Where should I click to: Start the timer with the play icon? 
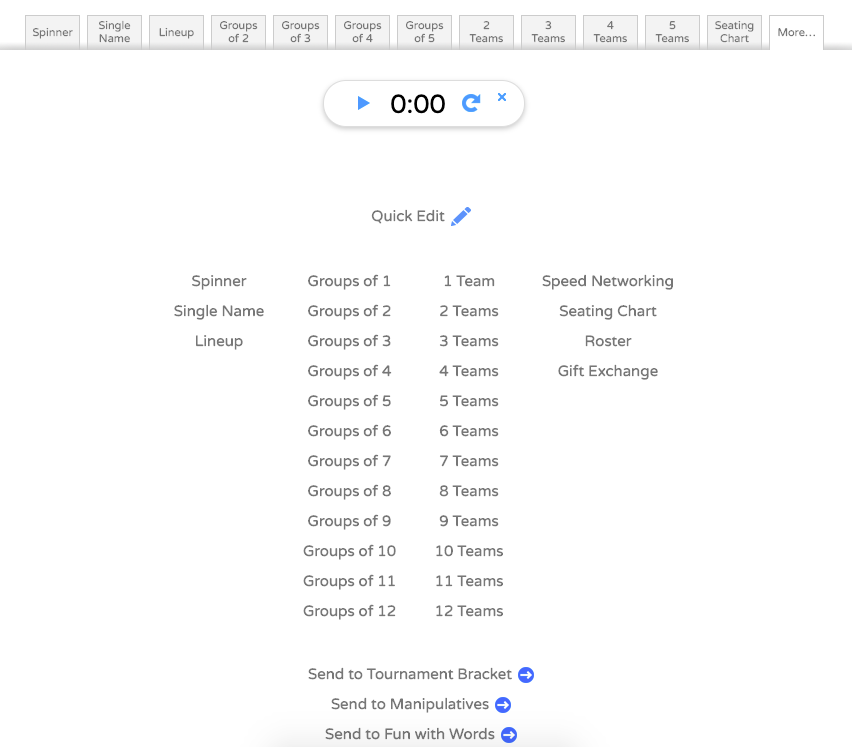point(363,103)
